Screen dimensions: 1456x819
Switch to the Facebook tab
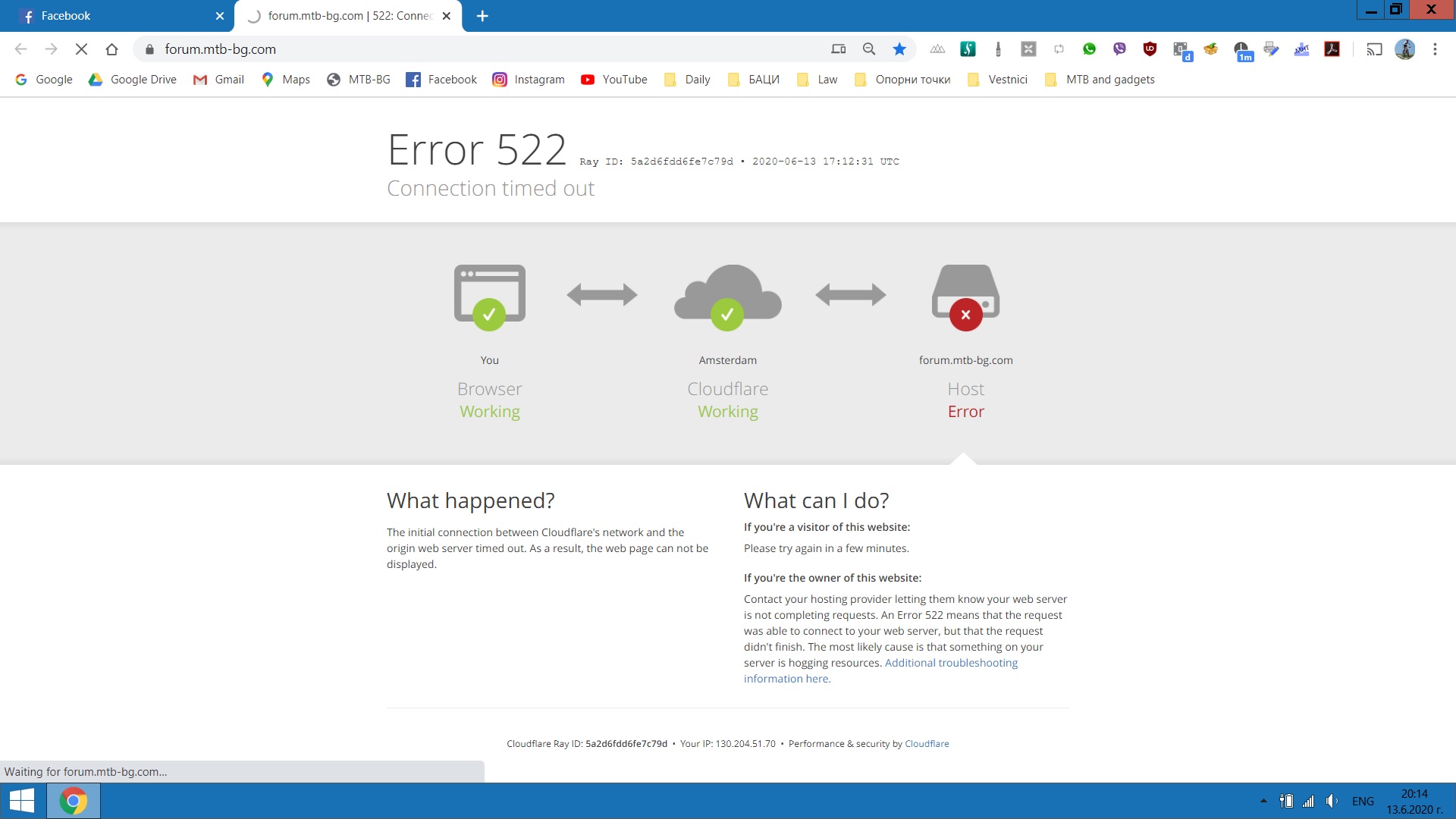click(x=118, y=16)
